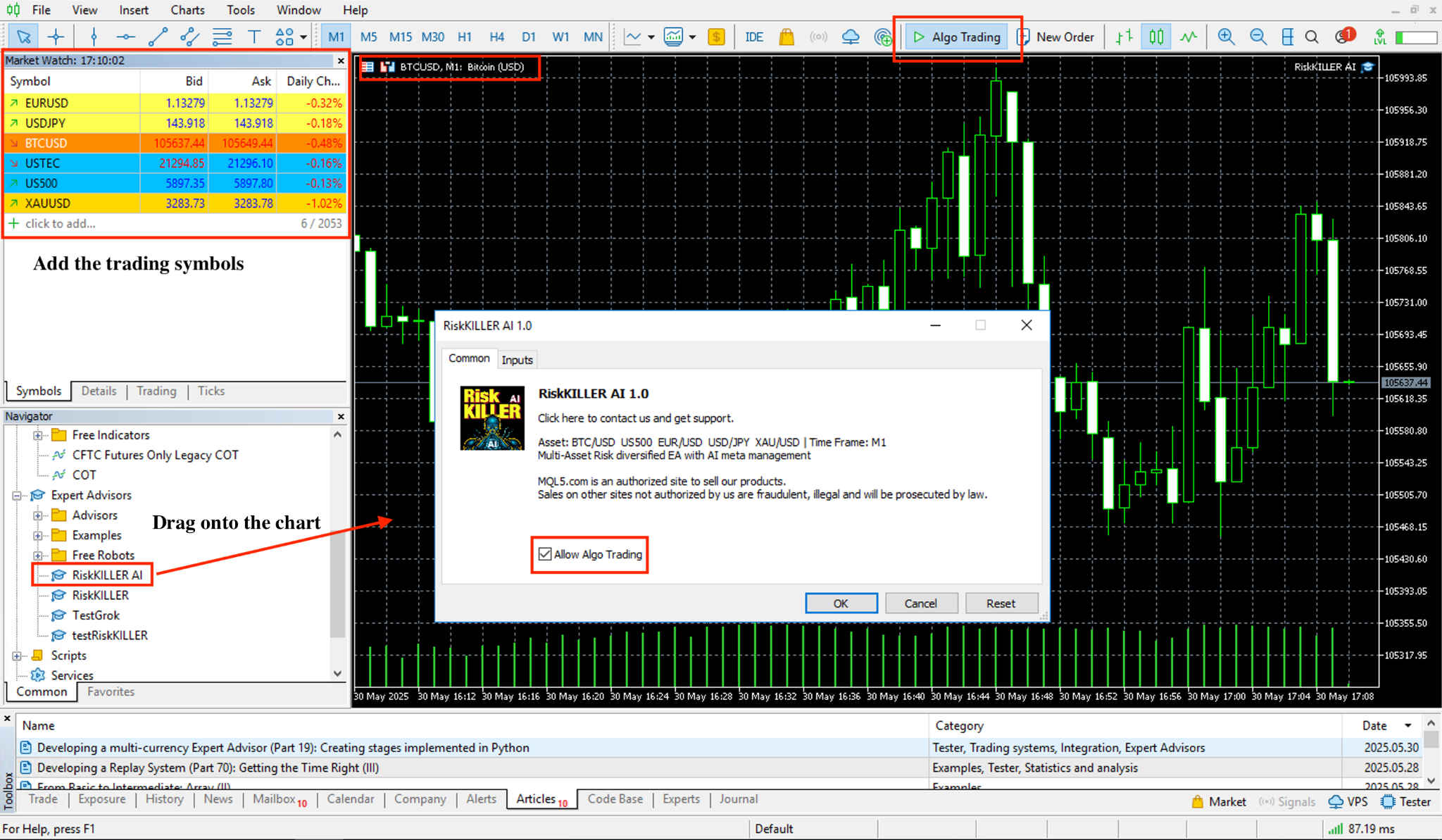Collapse the Expert Advisors tree node

tap(17, 495)
